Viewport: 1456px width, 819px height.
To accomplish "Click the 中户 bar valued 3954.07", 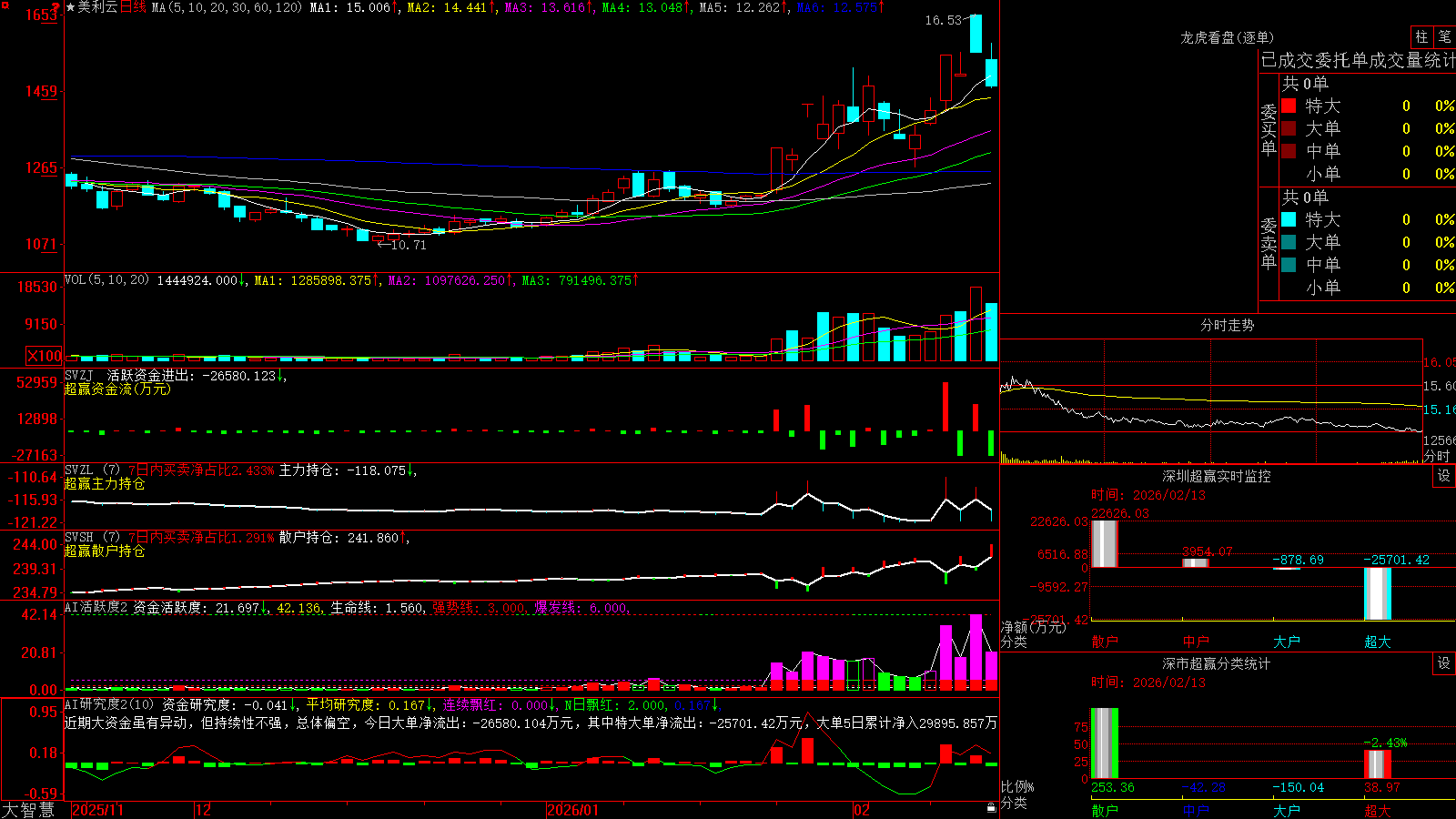I will coord(1196,562).
